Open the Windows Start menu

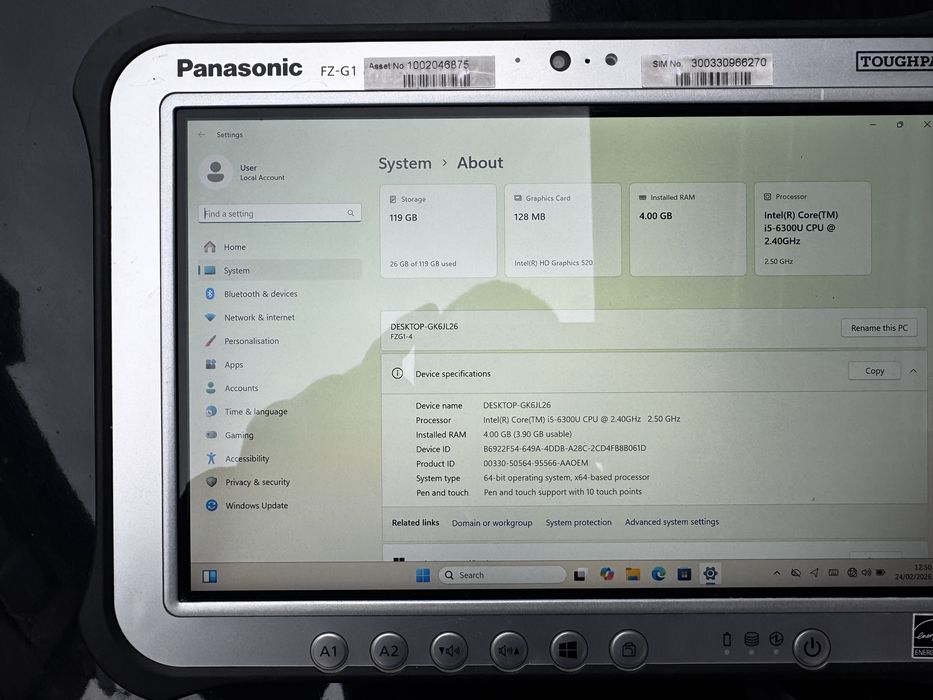pyautogui.click(x=422, y=575)
